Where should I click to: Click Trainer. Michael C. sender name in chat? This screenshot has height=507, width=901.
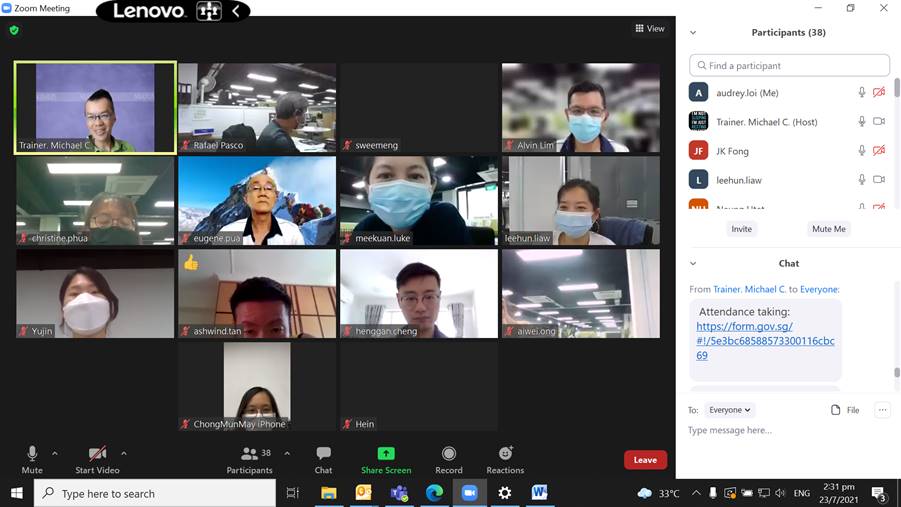[749, 289]
